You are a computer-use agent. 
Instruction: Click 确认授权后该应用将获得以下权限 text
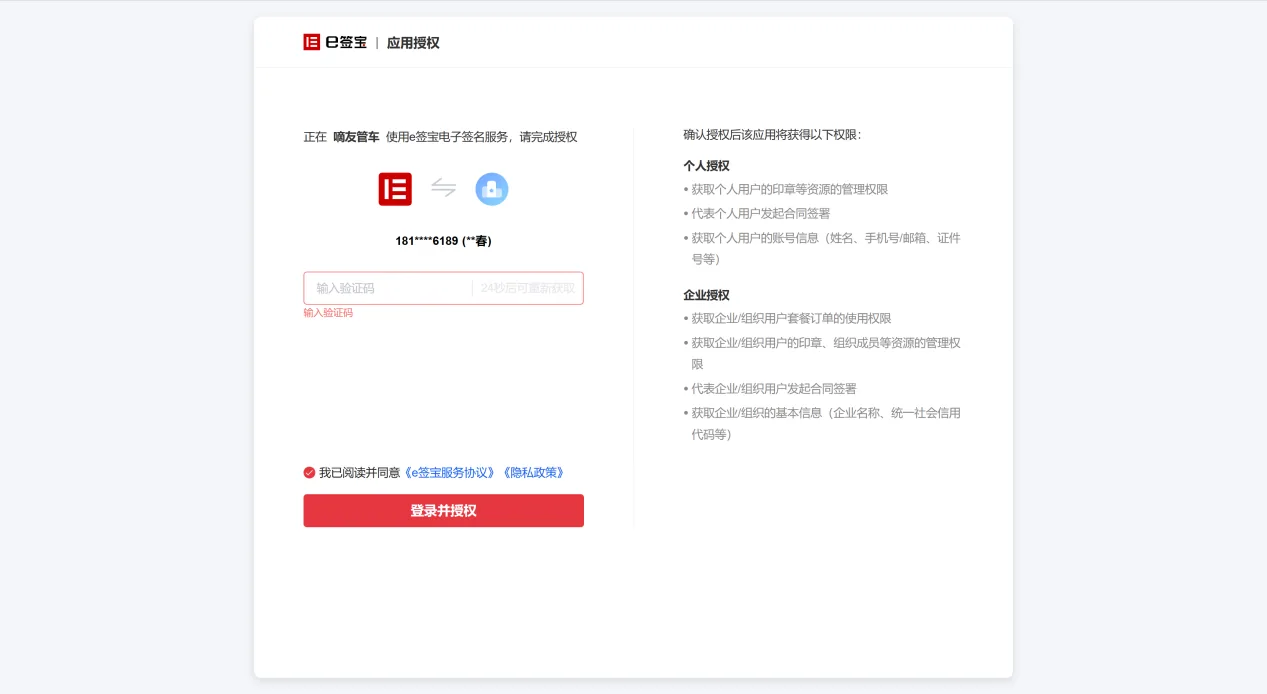772,135
